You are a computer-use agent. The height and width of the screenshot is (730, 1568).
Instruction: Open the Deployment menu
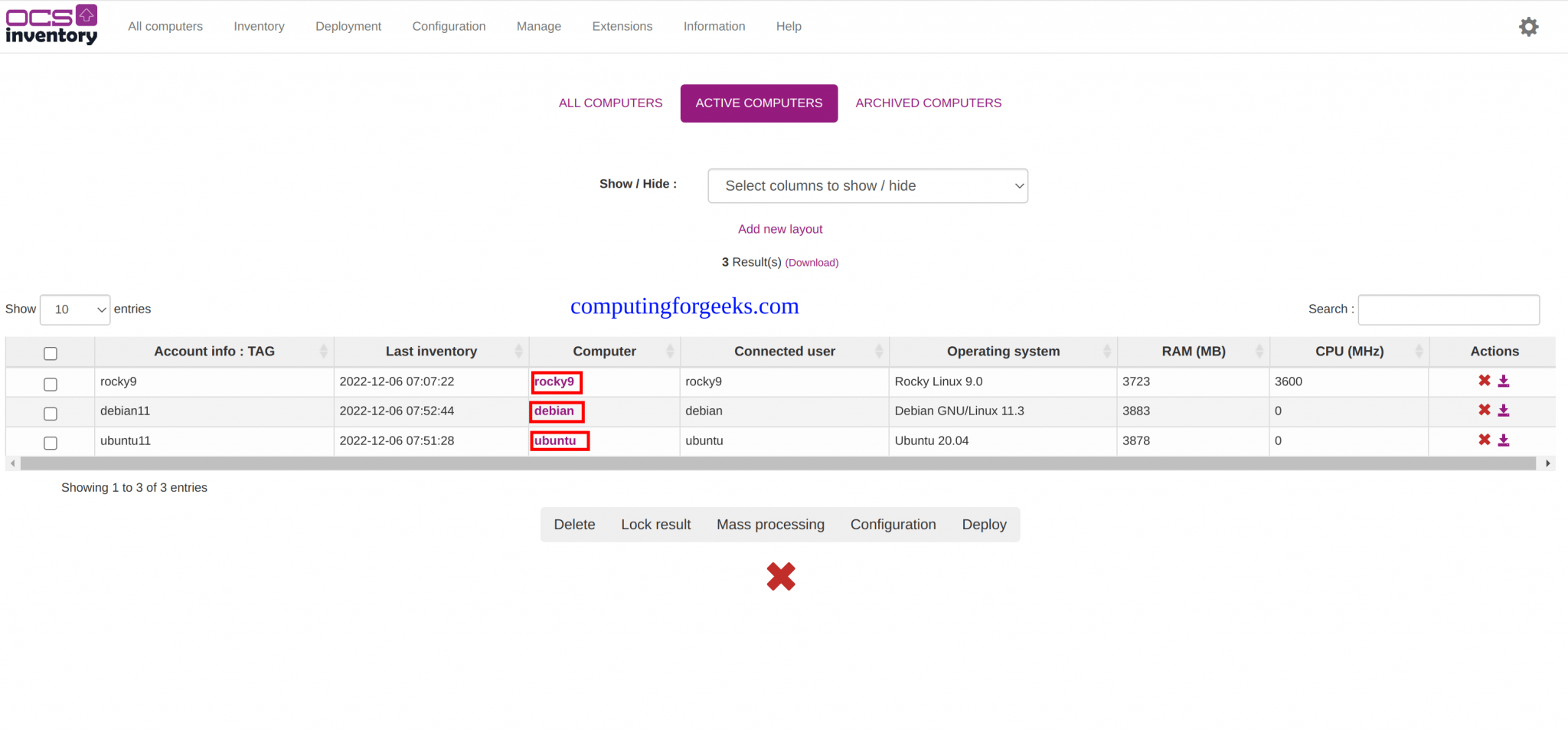[x=348, y=26]
